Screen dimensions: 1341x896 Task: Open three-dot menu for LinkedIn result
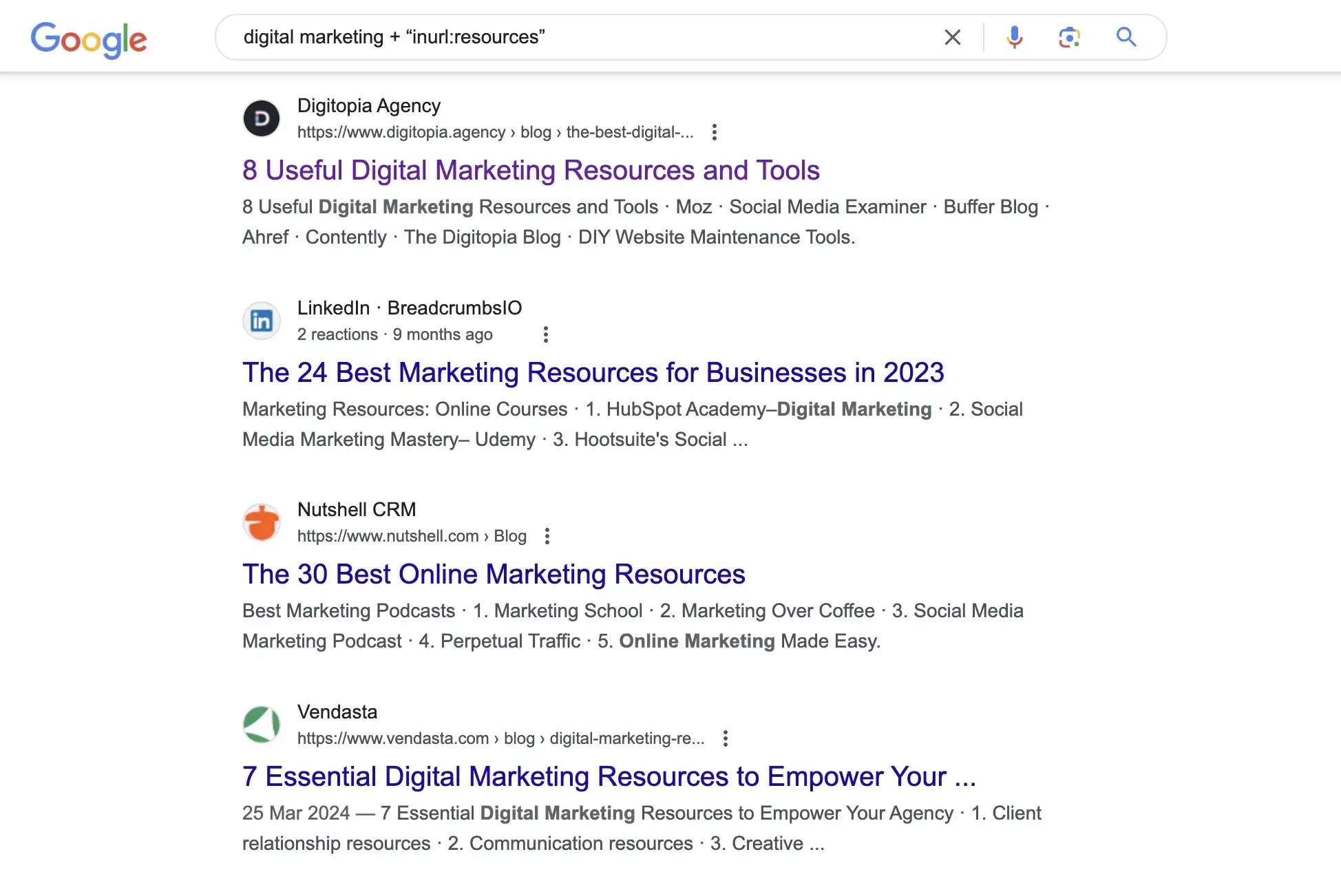pyautogui.click(x=546, y=334)
